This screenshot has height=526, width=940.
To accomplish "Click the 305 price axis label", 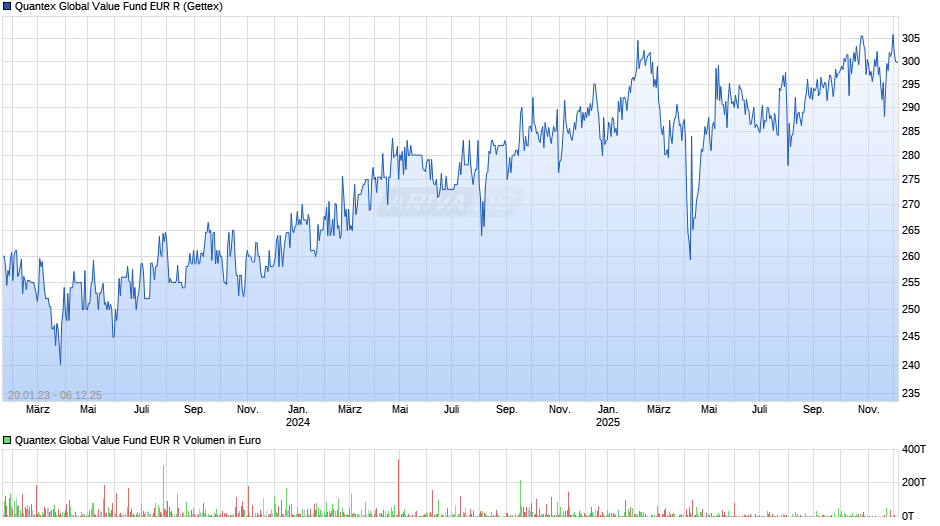I will click(x=911, y=38).
